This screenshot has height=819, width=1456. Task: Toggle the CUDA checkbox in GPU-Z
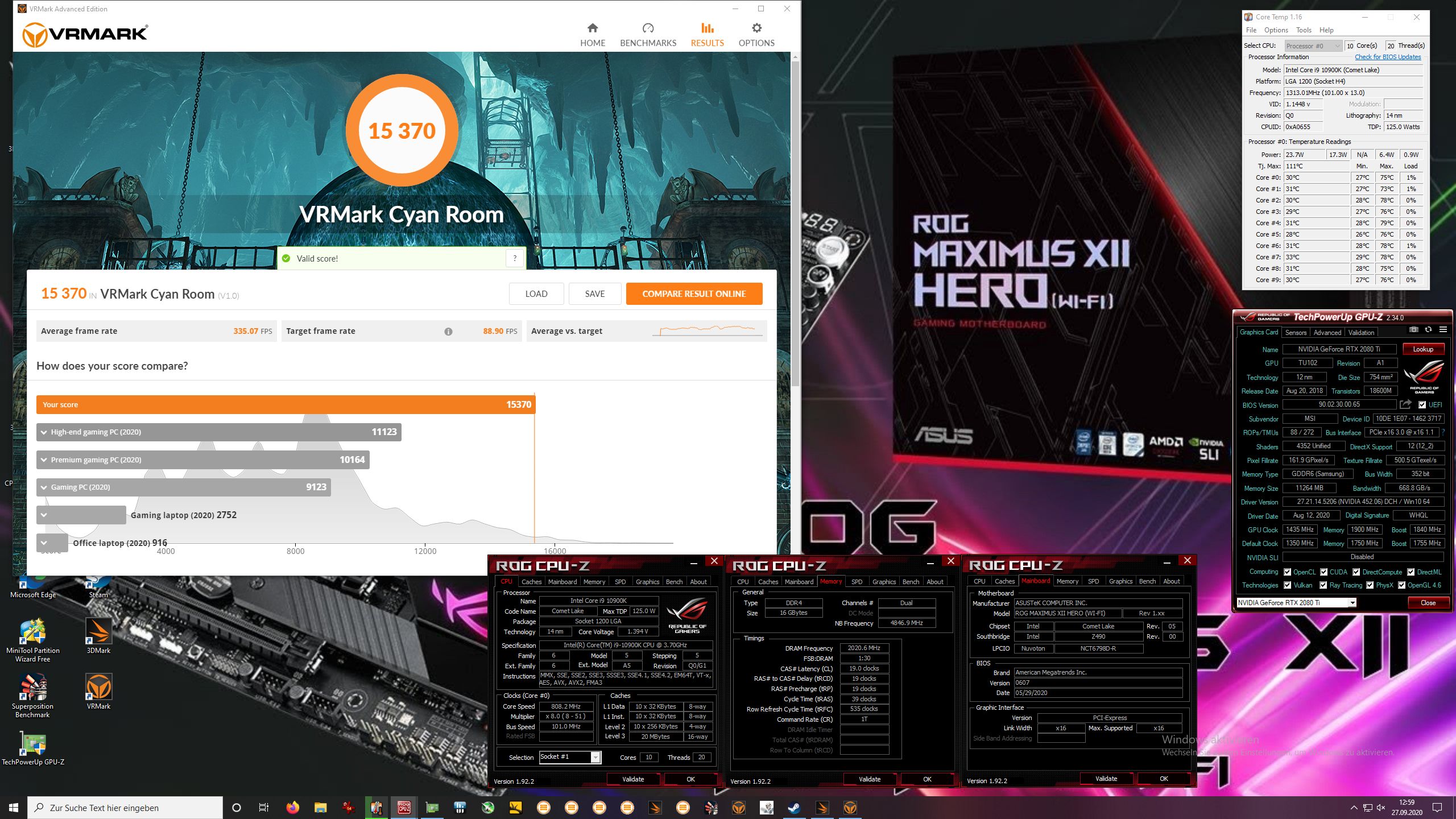[x=1324, y=572]
